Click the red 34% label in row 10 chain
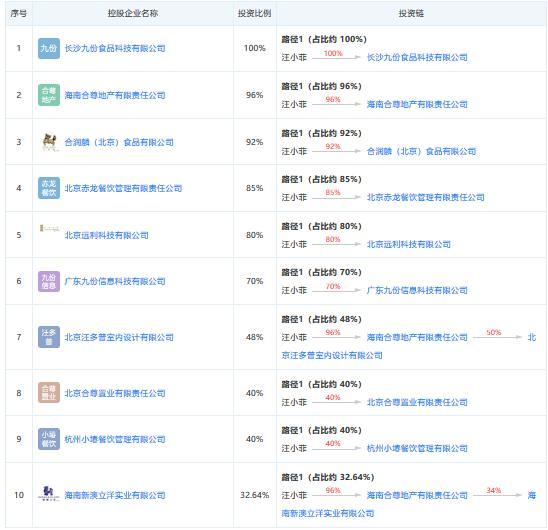Screen dimensions: 548x530 [x=493, y=490]
